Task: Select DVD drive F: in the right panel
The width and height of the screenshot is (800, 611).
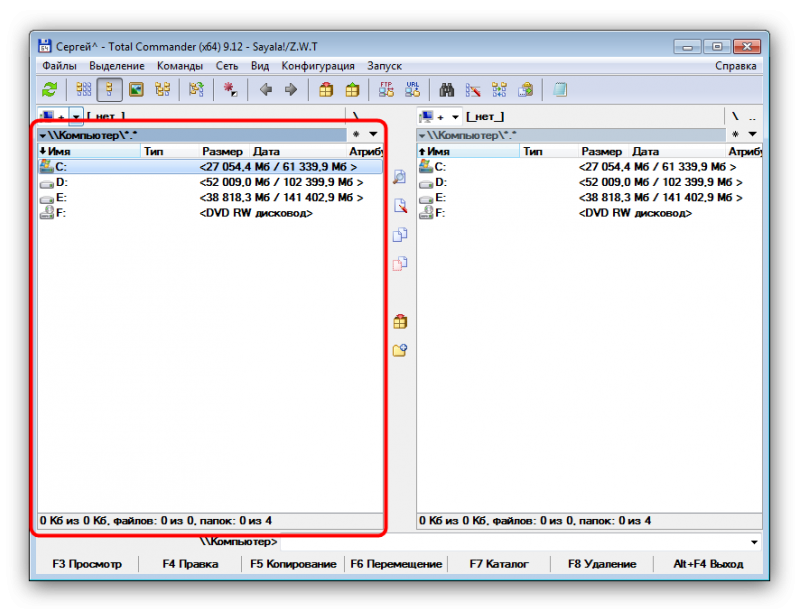Action: click(589, 213)
